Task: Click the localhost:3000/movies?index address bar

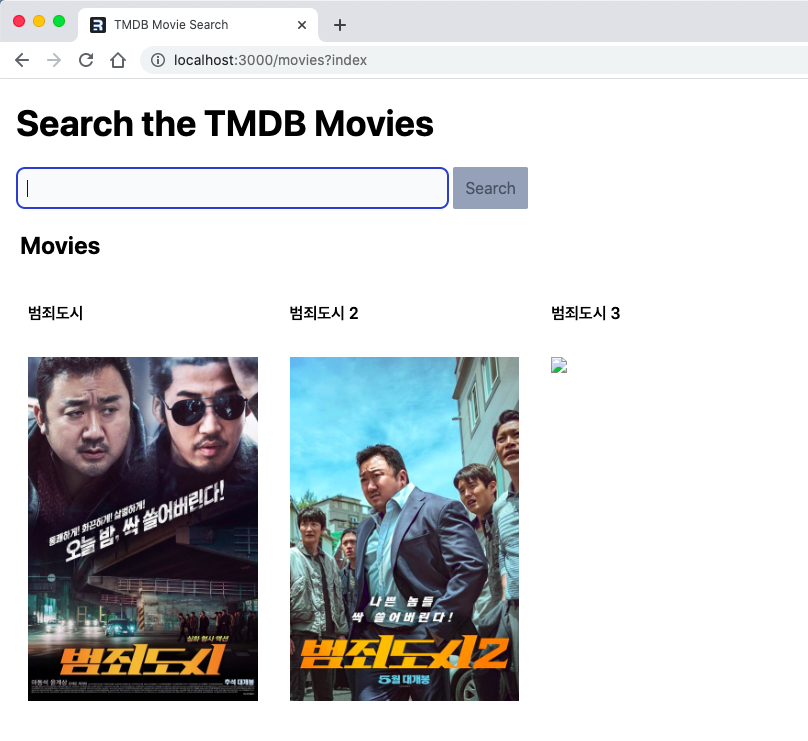Action: point(474,60)
